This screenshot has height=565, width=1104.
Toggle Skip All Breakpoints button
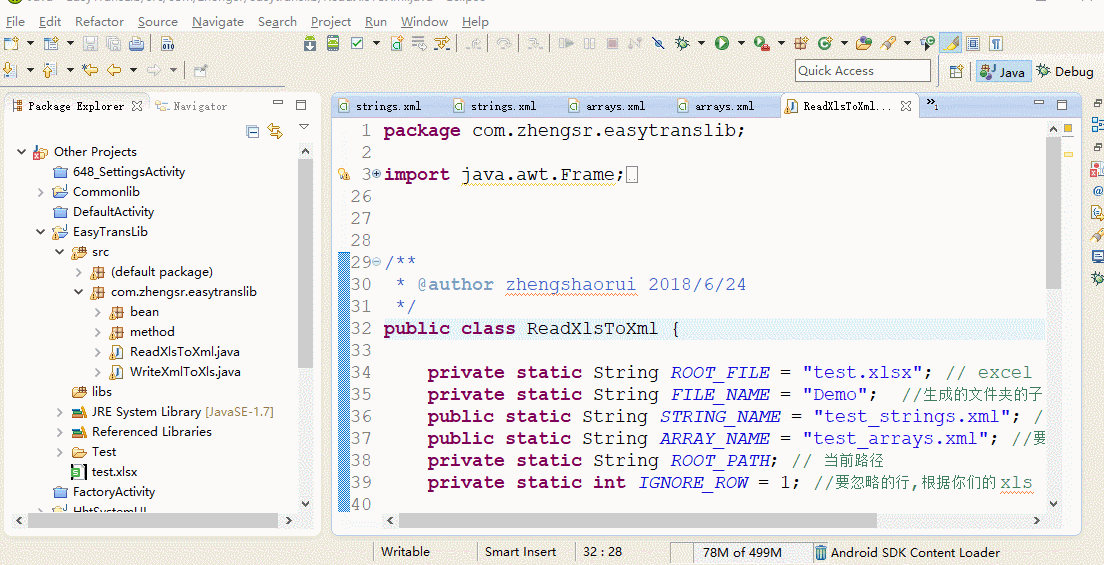[x=658, y=44]
